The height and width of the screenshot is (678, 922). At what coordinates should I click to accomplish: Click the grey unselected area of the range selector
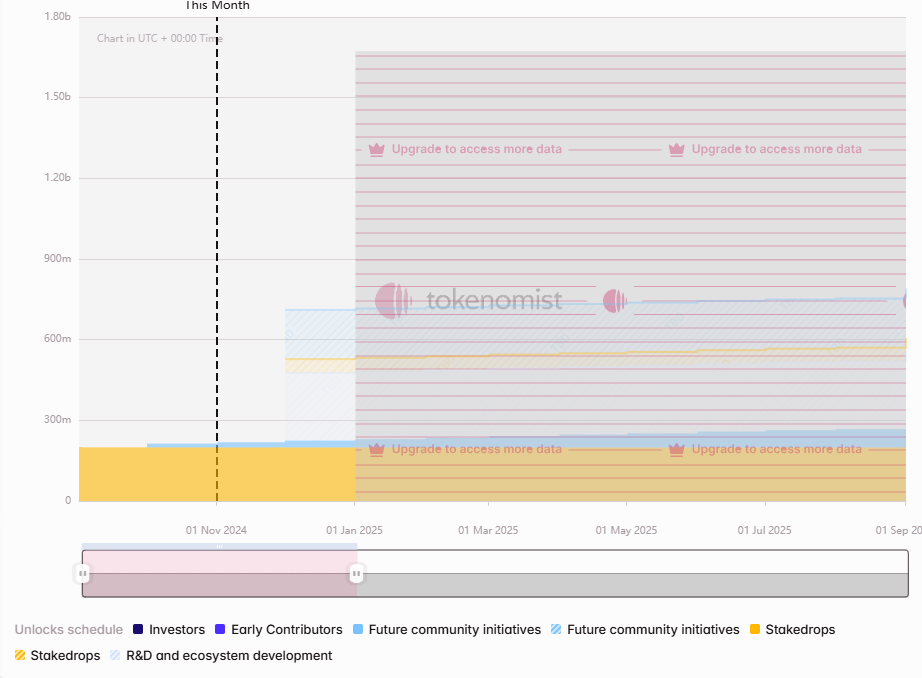coord(630,585)
